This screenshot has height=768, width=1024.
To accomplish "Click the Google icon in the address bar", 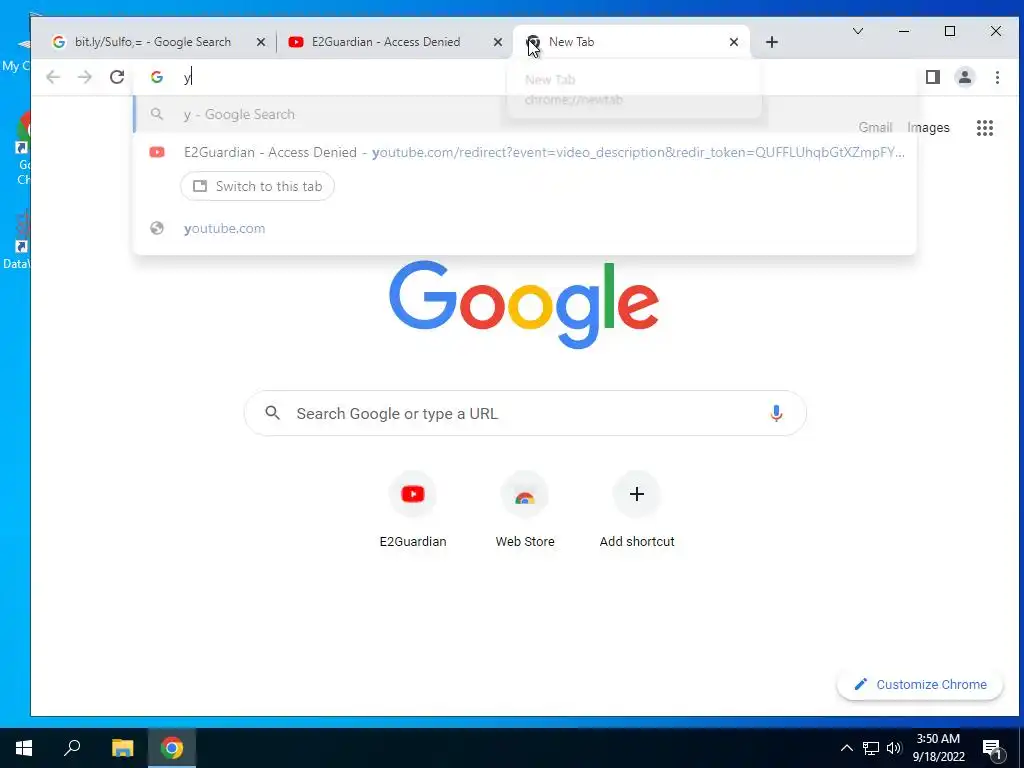I will coord(157,77).
